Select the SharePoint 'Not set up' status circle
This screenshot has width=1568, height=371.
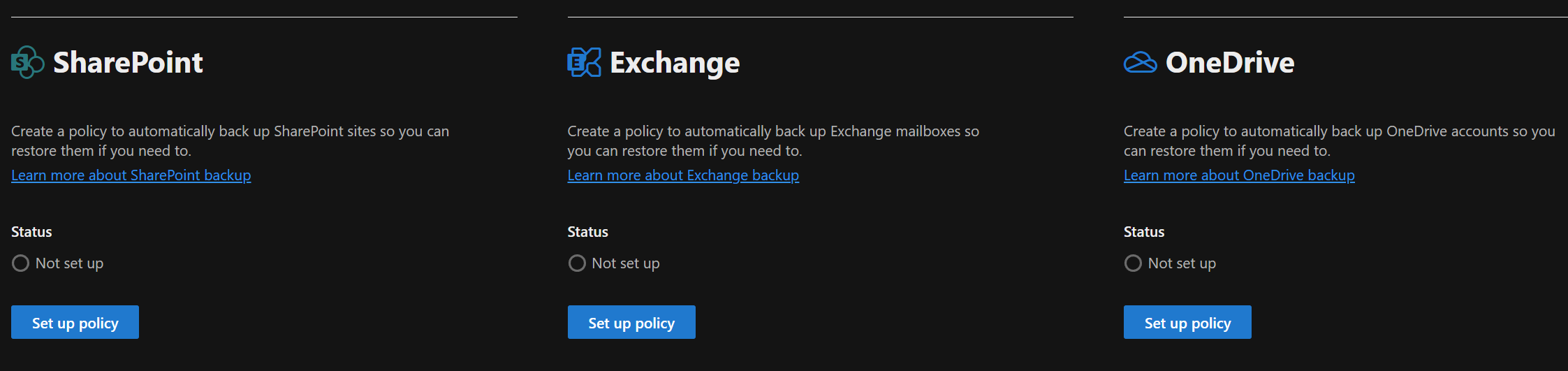(20, 263)
